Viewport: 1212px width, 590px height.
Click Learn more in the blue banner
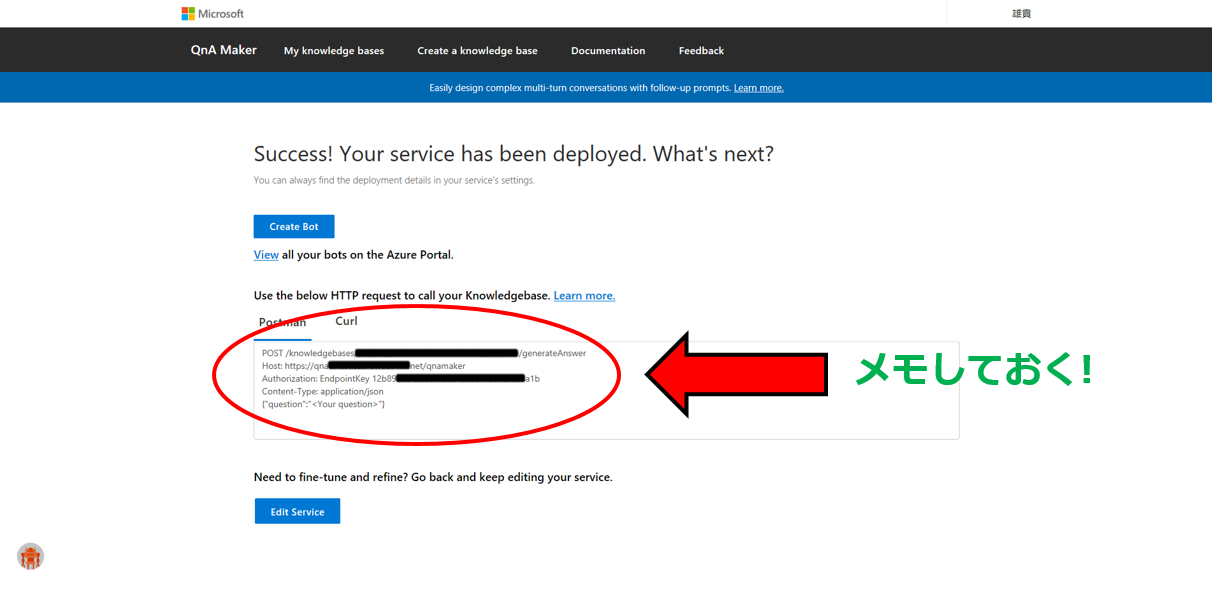[759, 88]
